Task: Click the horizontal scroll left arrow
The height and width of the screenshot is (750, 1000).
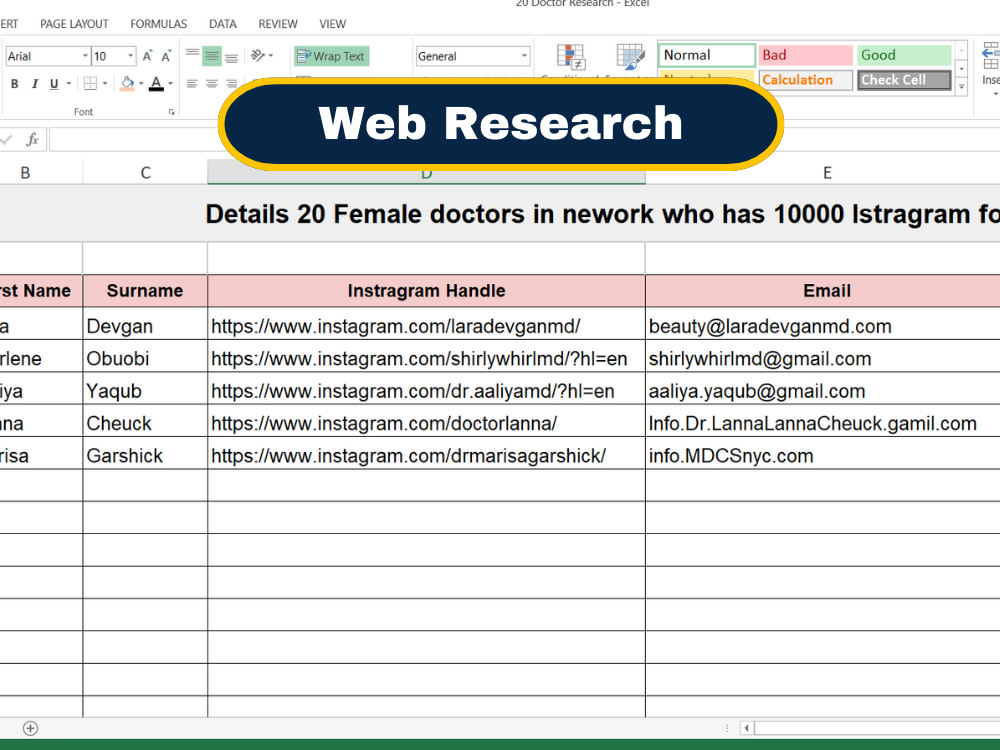Action: pyautogui.click(x=747, y=728)
